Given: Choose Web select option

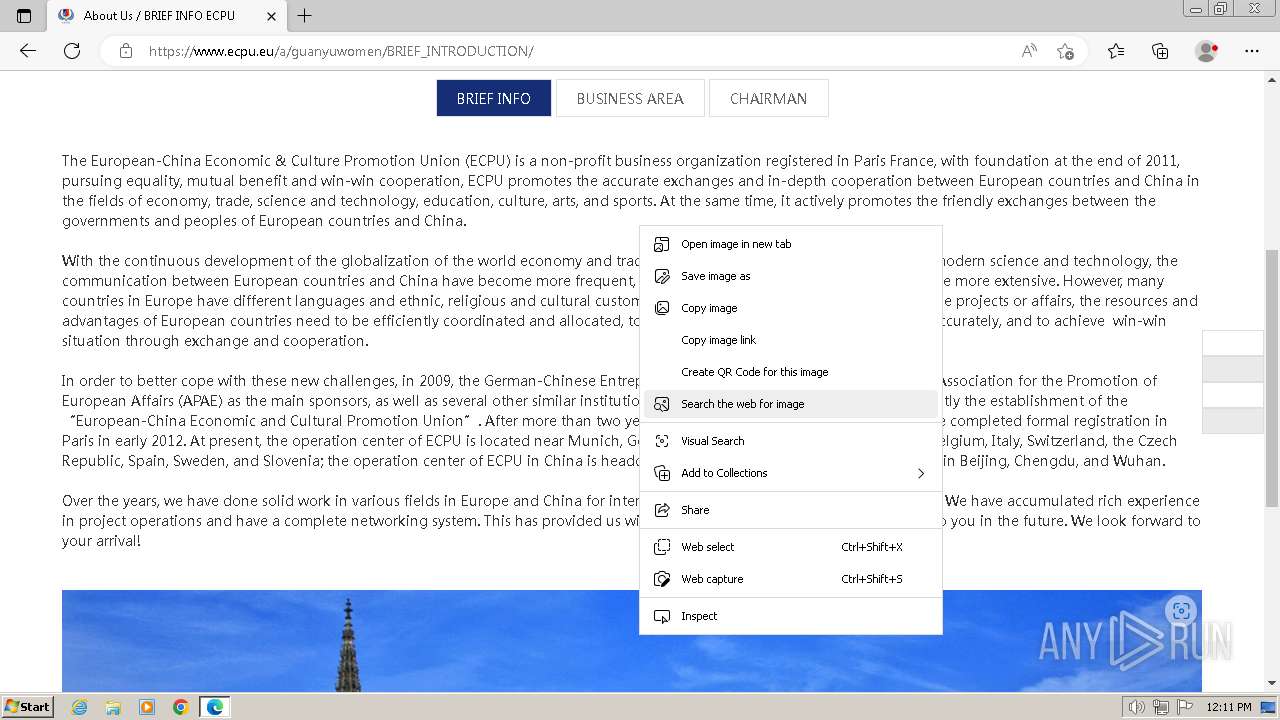Looking at the screenshot, I should pyautogui.click(x=791, y=547).
